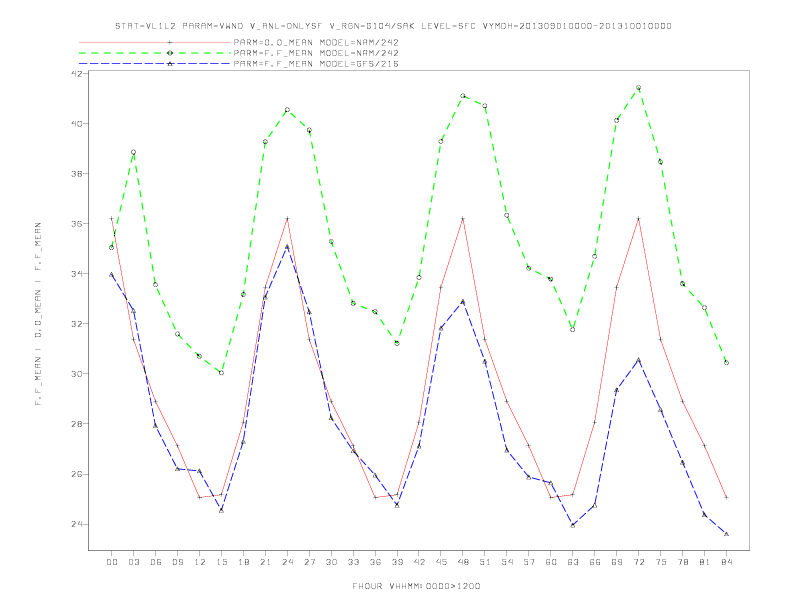Click green NAM circle data point at hour 15

click(221, 373)
